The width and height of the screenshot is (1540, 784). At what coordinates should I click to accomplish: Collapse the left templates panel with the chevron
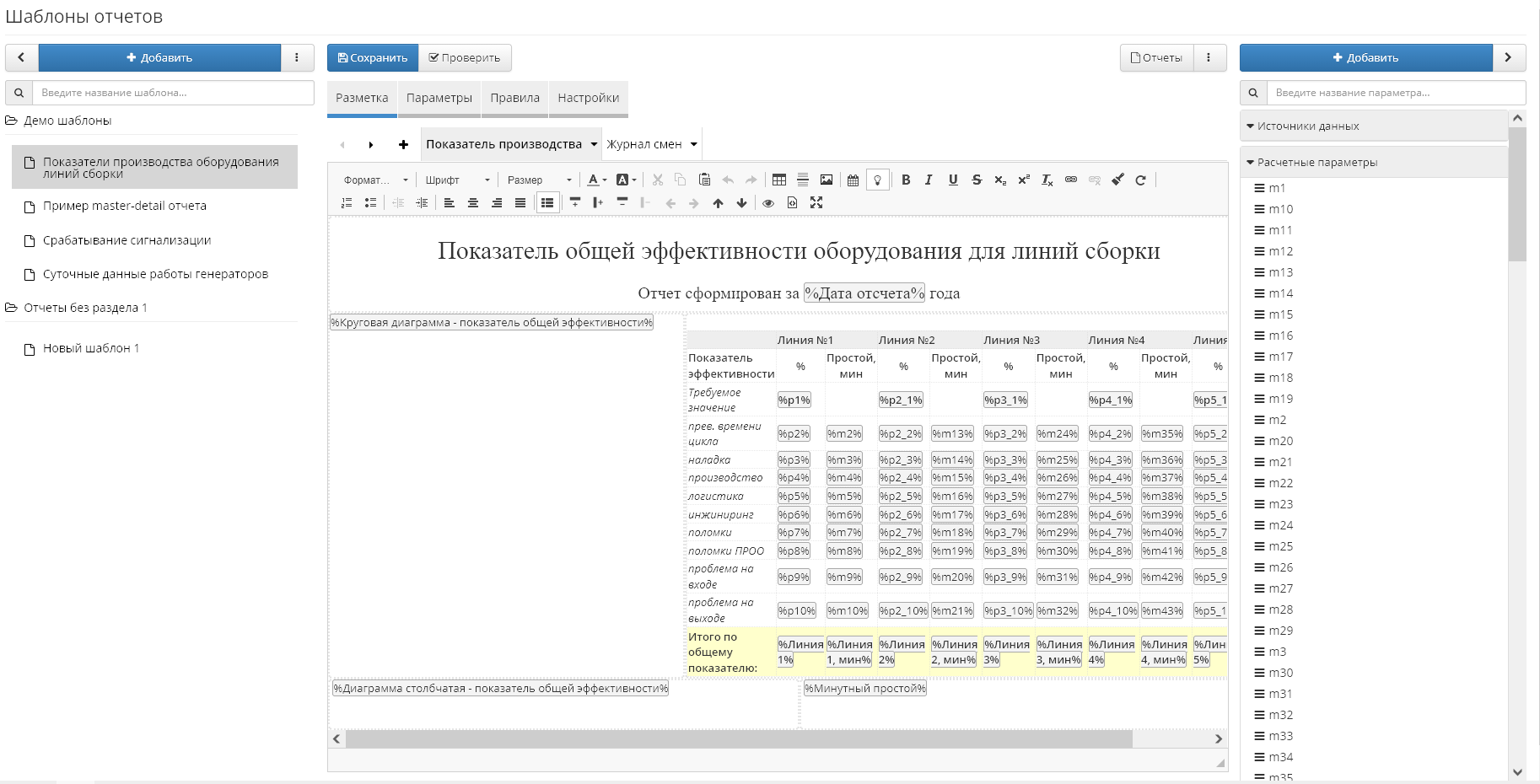coord(21,57)
